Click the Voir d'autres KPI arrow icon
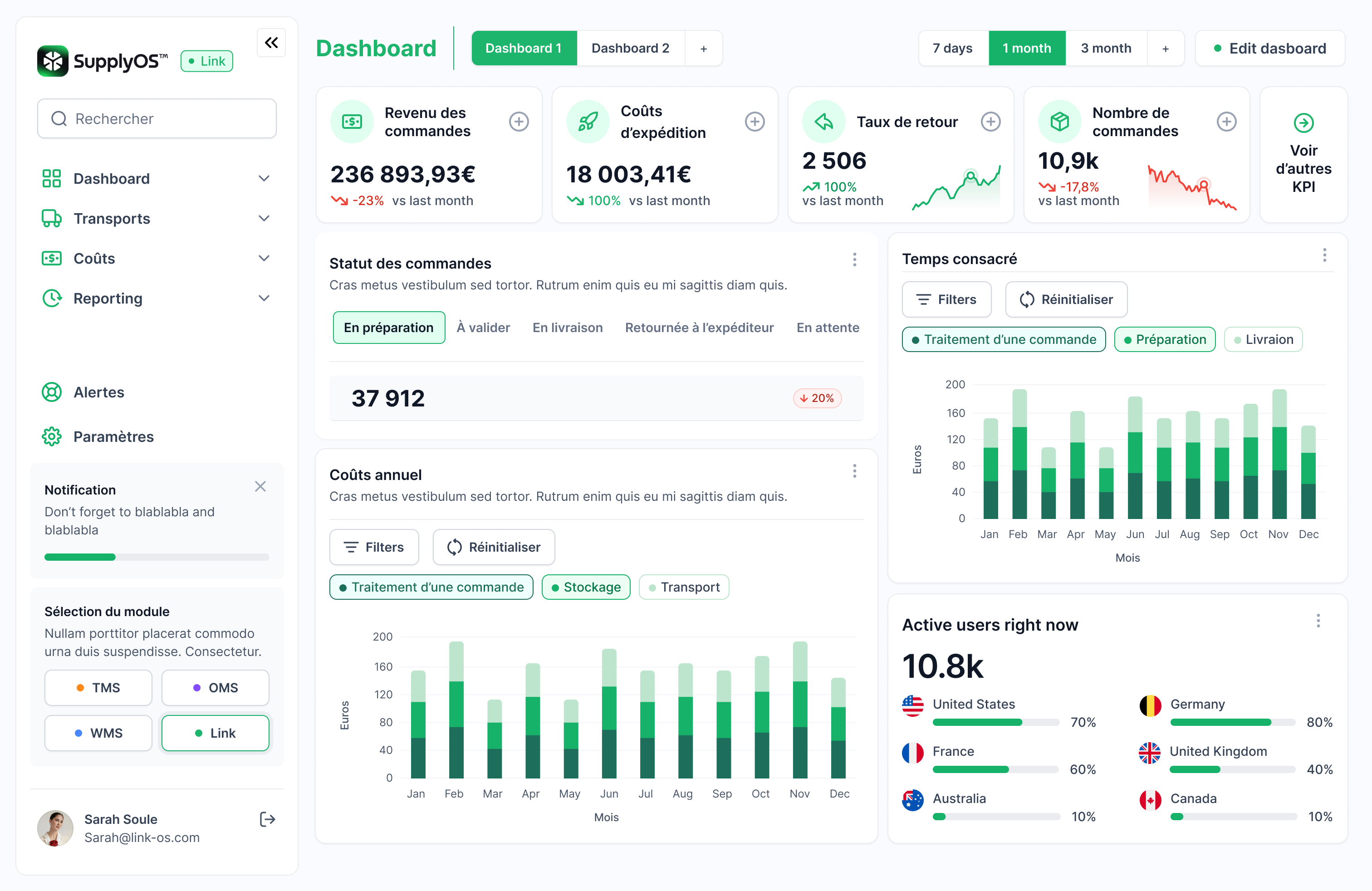Screen dimensions: 1372x891 tap(1303, 123)
